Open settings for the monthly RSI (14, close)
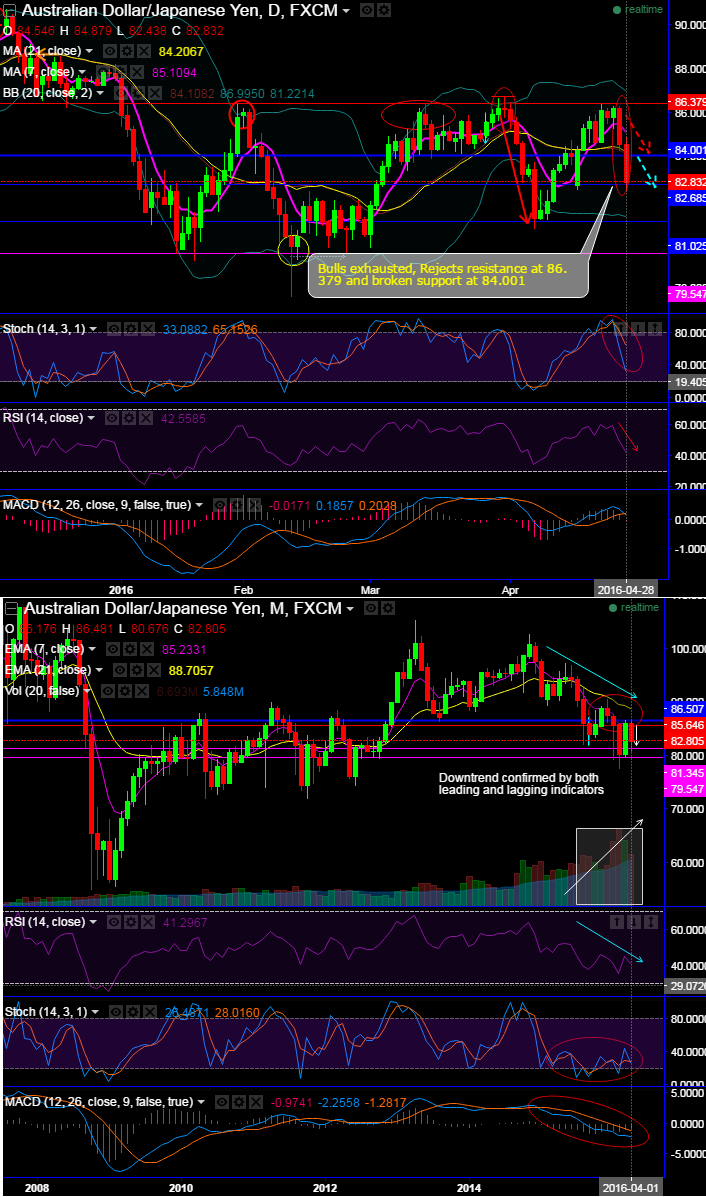 point(130,922)
